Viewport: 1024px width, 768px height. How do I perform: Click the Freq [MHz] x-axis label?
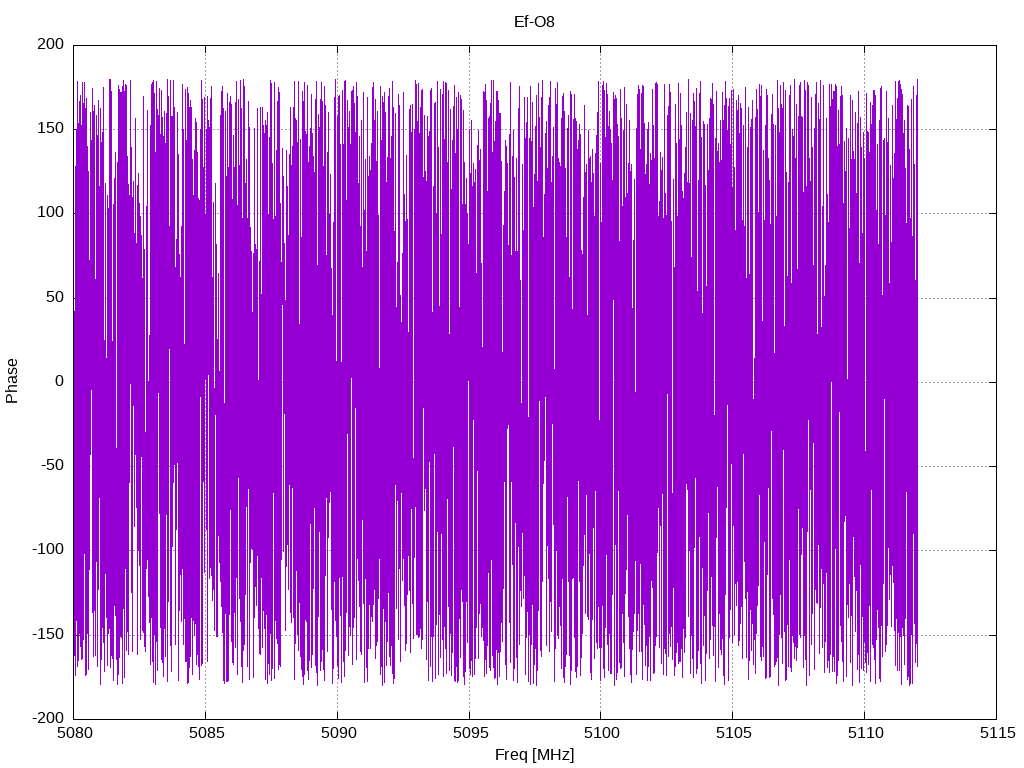(534, 755)
